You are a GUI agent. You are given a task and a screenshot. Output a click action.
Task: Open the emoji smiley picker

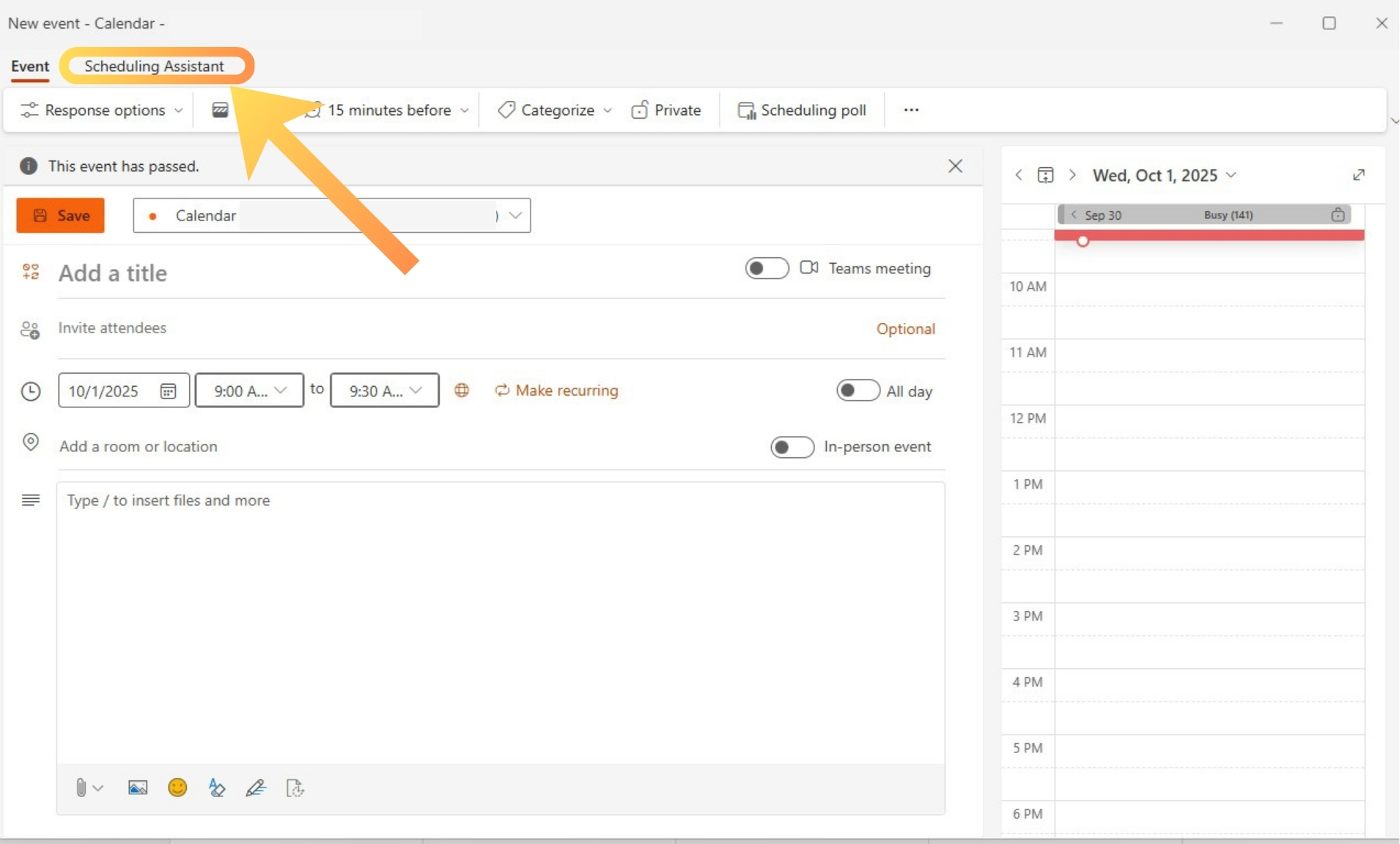click(177, 788)
